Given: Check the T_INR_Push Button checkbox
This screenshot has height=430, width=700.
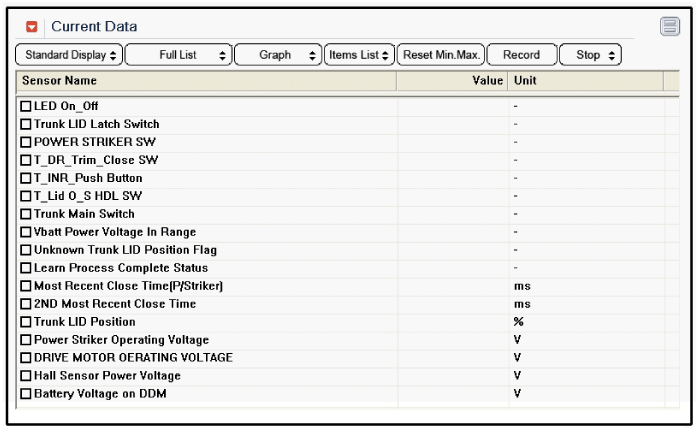Looking at the screenshot, I should (26, 178).
